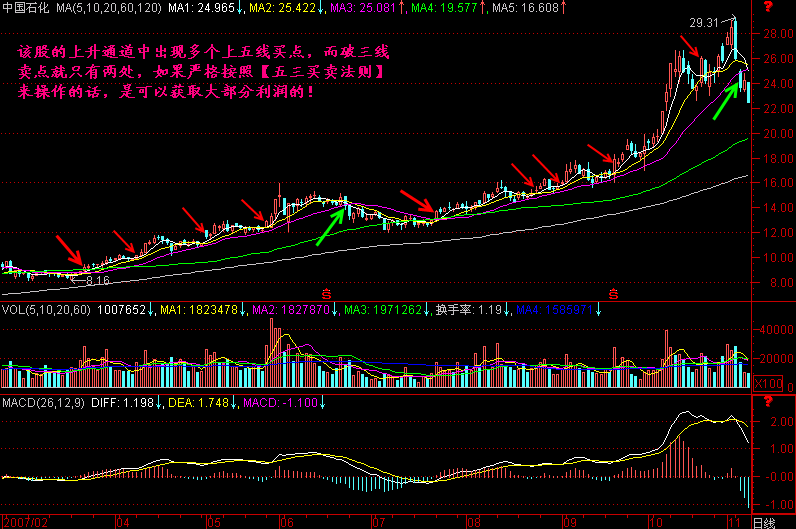Open MACD(26,12,9) indicator parameters
Image resolution: width=796 pixels, height=529 pixels.
[40, 402]
